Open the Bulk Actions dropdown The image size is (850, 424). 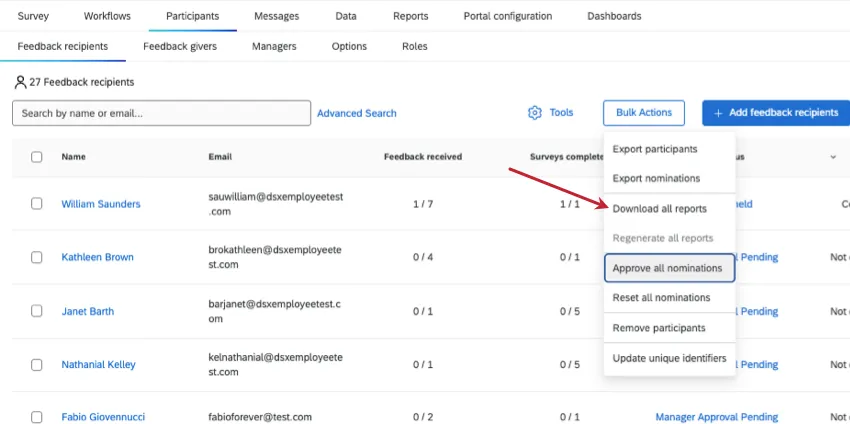coord(643,113)
